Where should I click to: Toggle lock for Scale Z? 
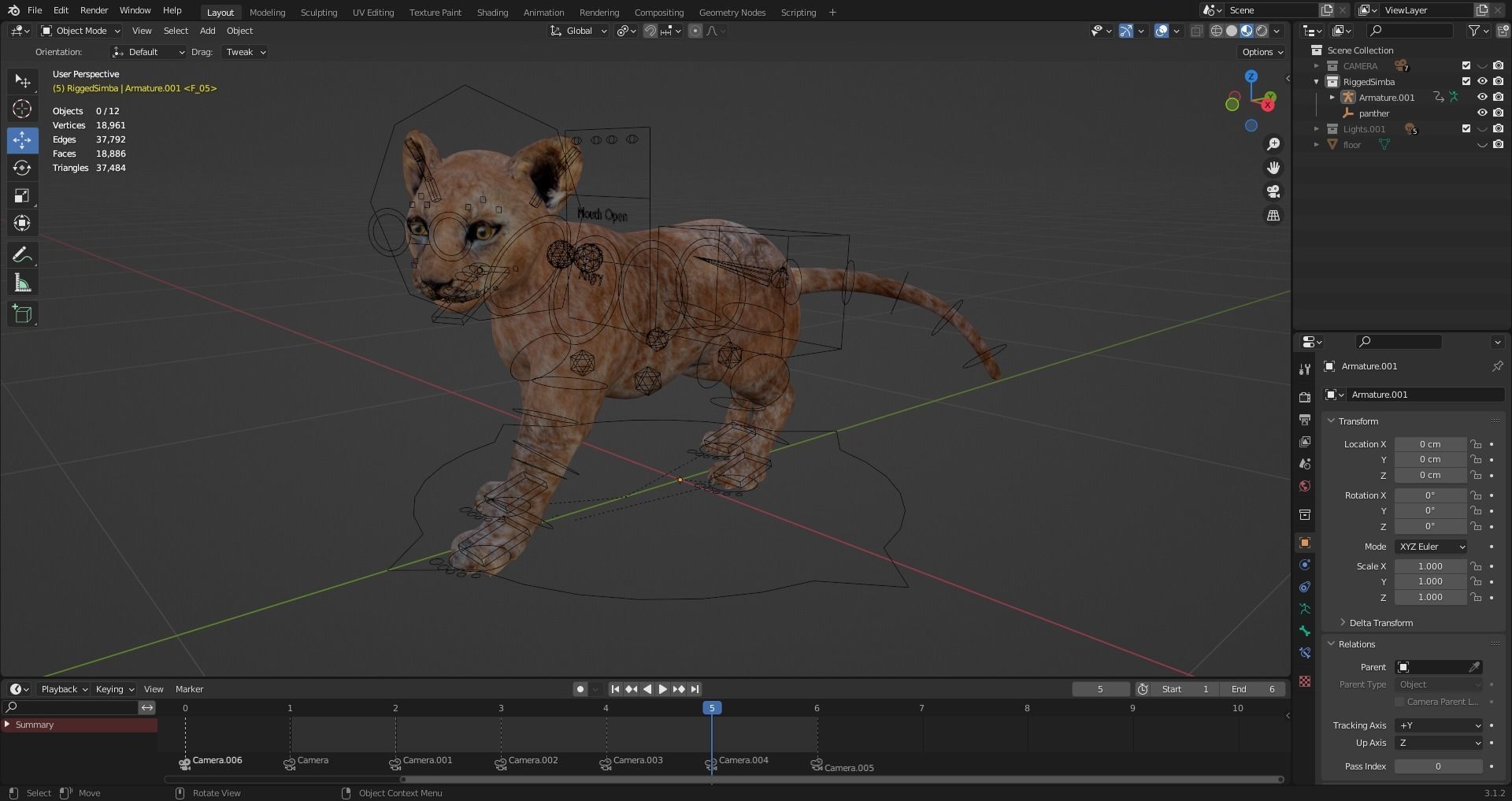click(x=1477, y=598)
